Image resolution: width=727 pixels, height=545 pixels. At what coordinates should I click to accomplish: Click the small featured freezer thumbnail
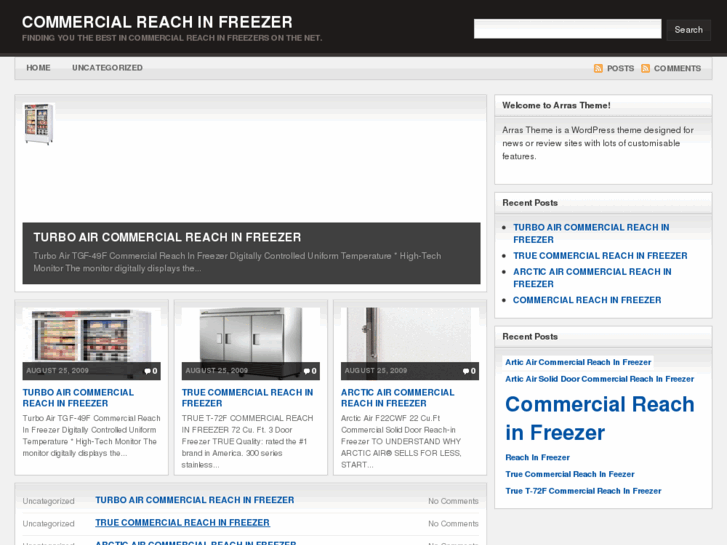point(38,124)
